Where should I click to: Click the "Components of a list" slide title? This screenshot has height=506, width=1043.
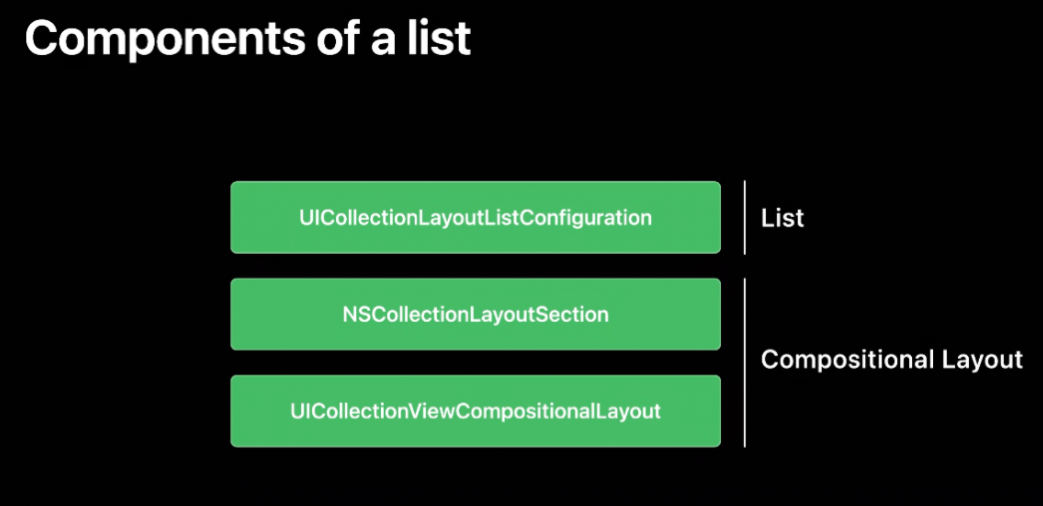pyautogui.click(x=247, y=38)
